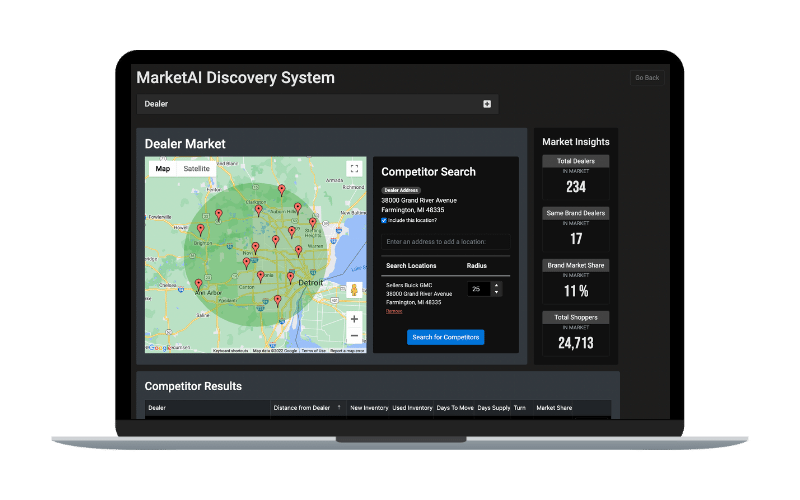
Task: Click Same Brand Dealers value 17
Action: pos(576,239)
